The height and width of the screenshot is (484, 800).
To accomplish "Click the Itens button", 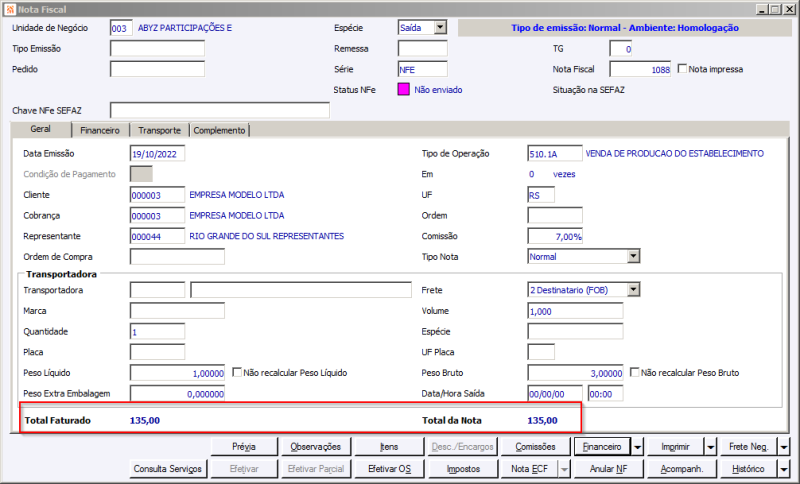I will 389,447.
